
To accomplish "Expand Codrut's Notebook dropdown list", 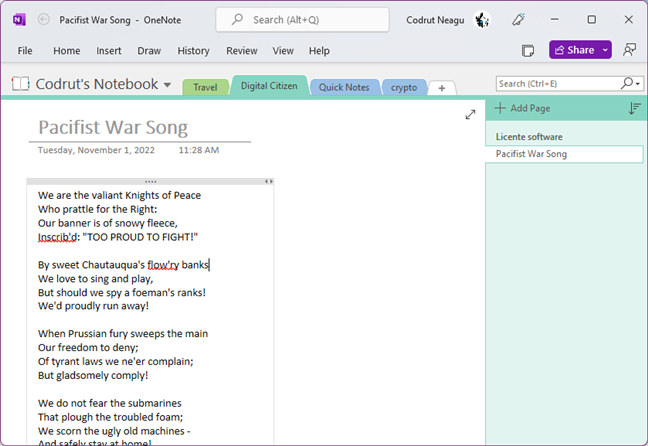I will [x=167, y=85].
